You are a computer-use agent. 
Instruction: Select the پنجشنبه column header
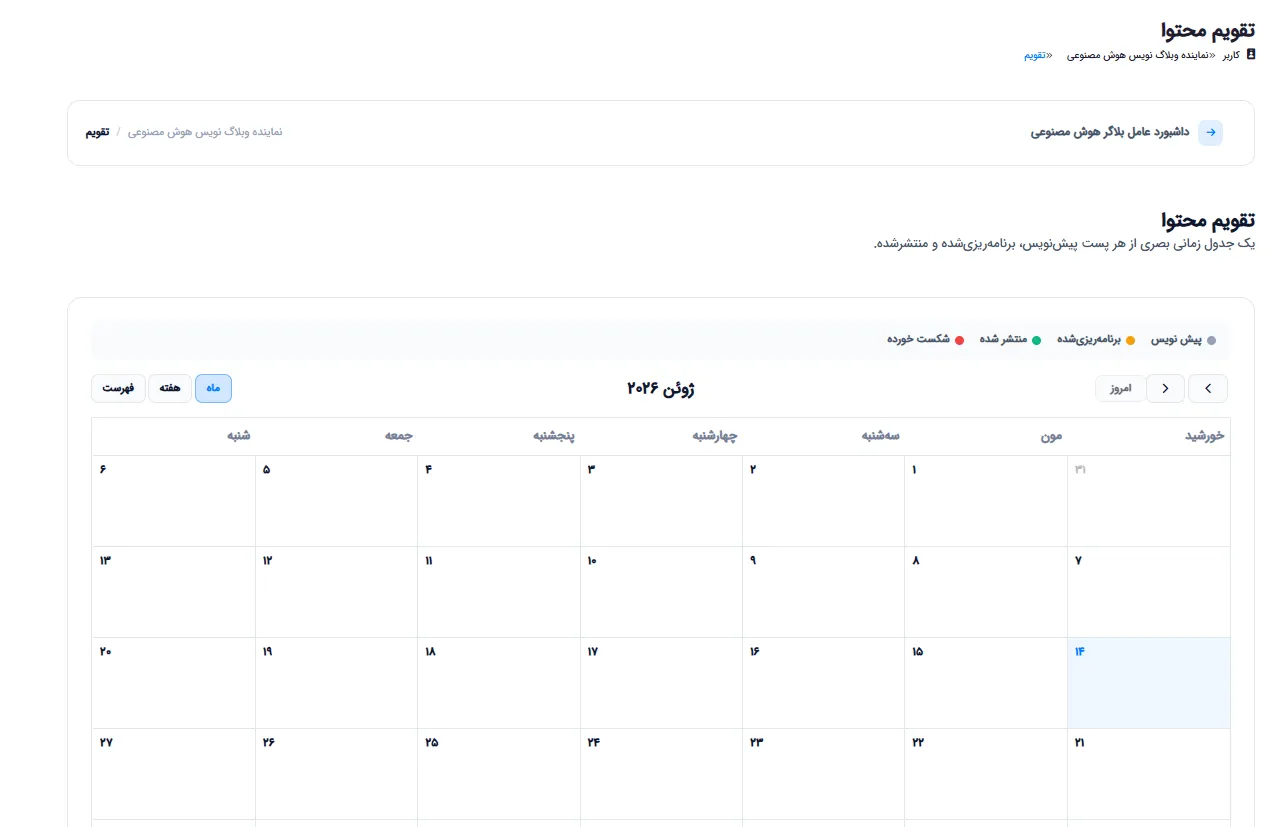(x=498, y=436)
